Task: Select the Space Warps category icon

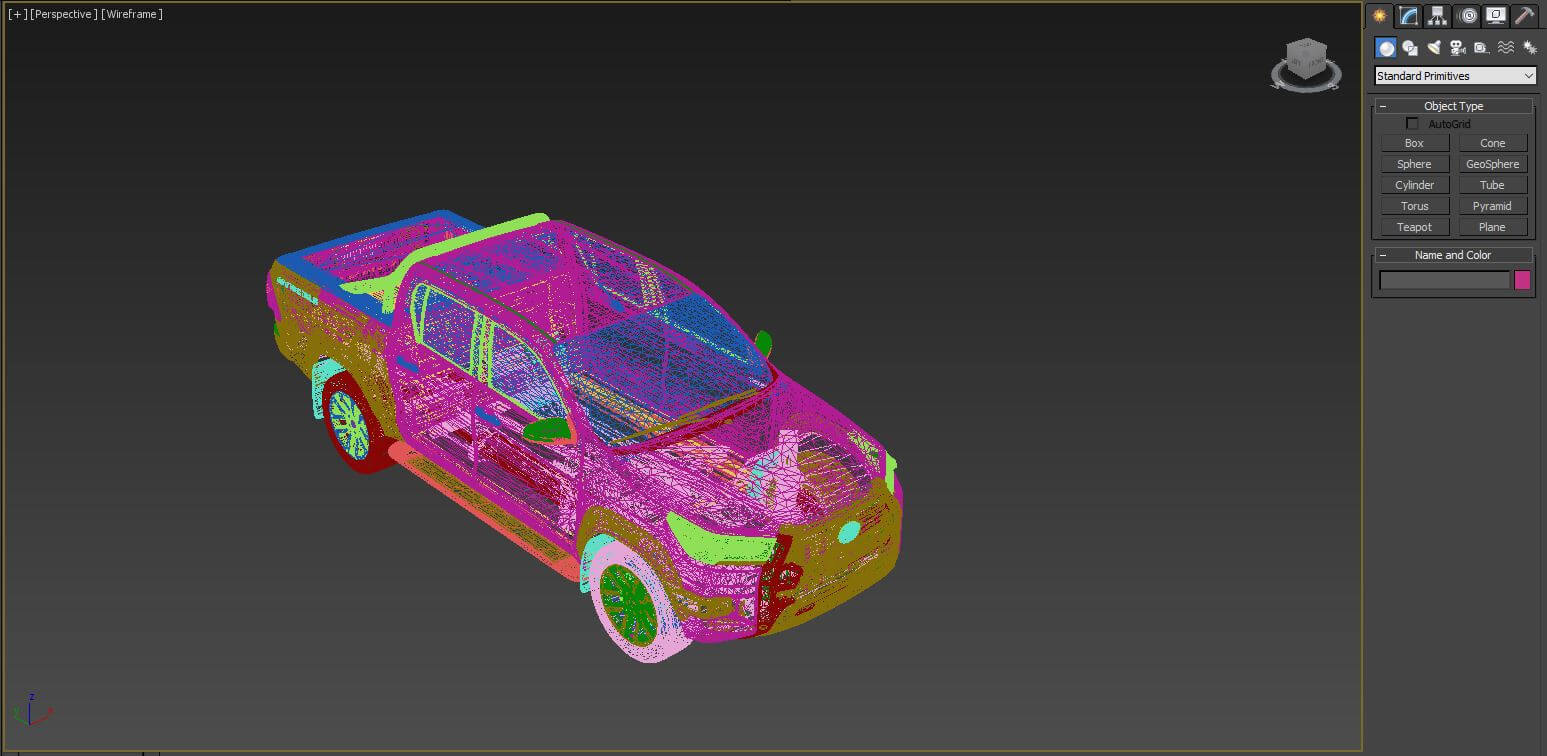Action: coord(1506,47)
